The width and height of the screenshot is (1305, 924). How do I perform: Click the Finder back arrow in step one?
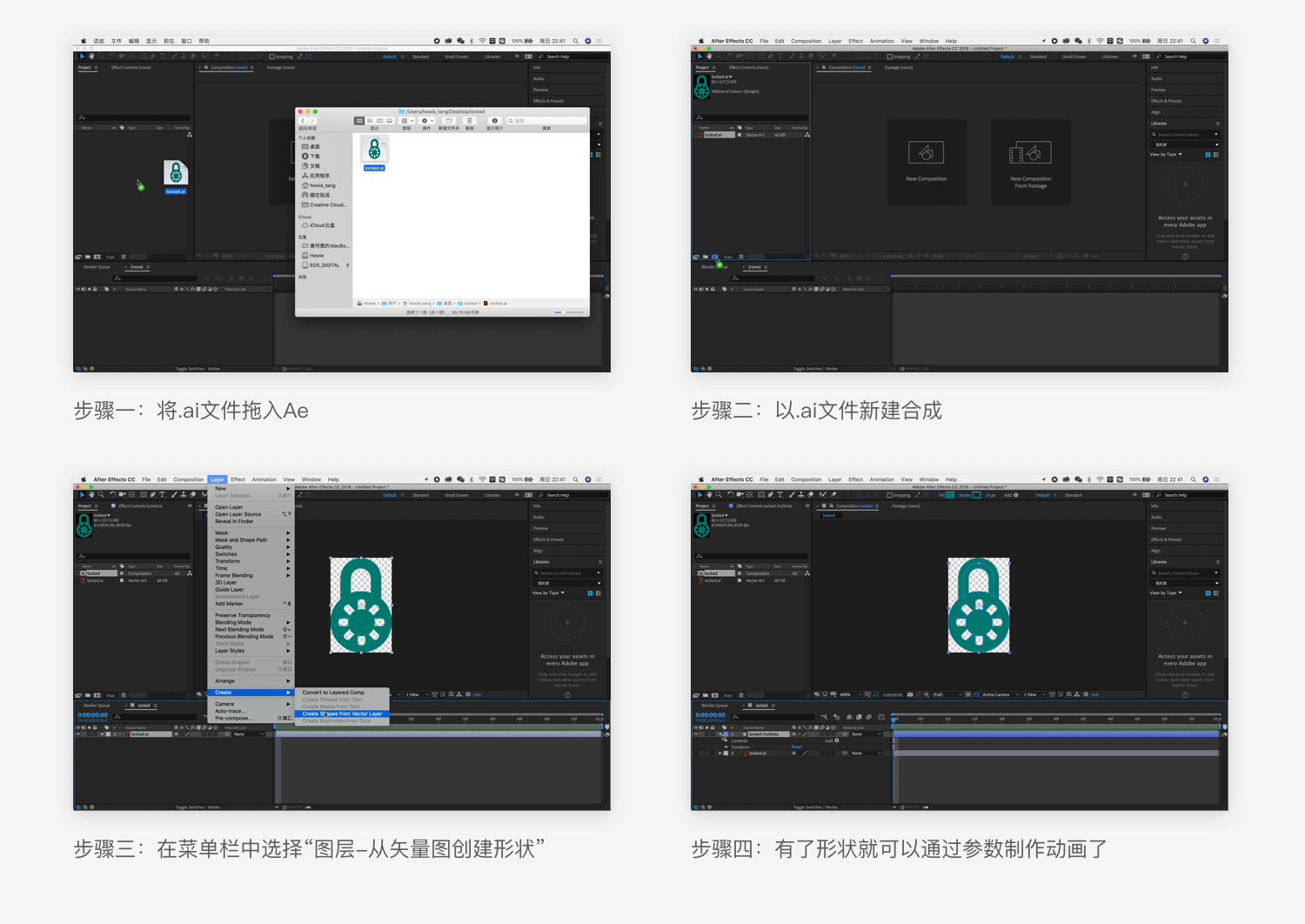303,121
